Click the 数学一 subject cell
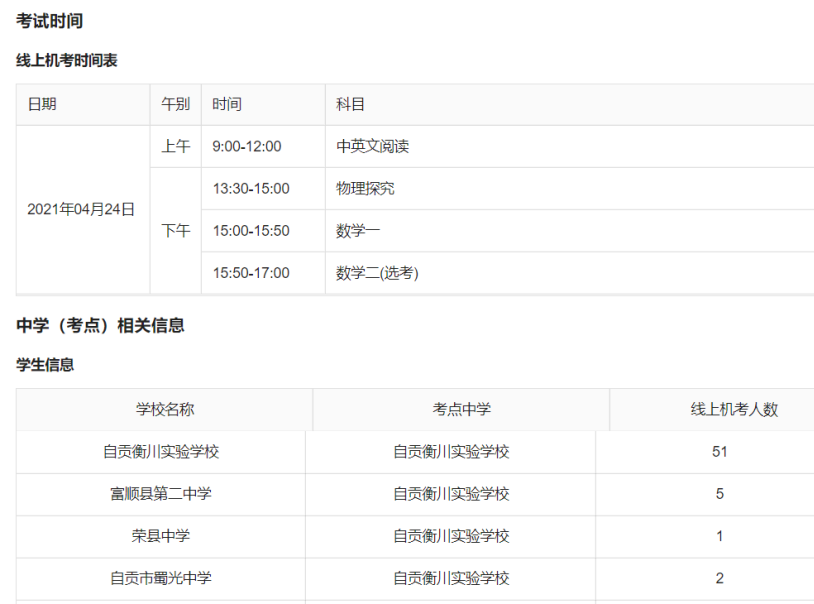 [358, 231]
